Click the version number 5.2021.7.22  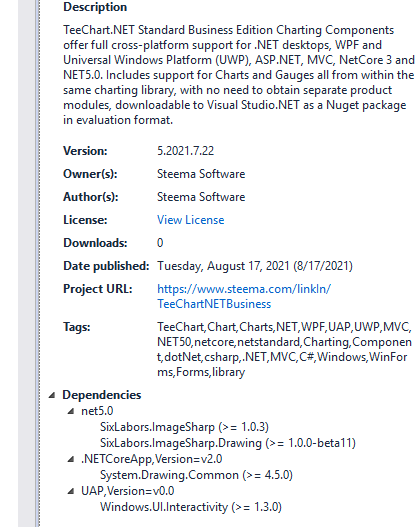click(185, 151)
